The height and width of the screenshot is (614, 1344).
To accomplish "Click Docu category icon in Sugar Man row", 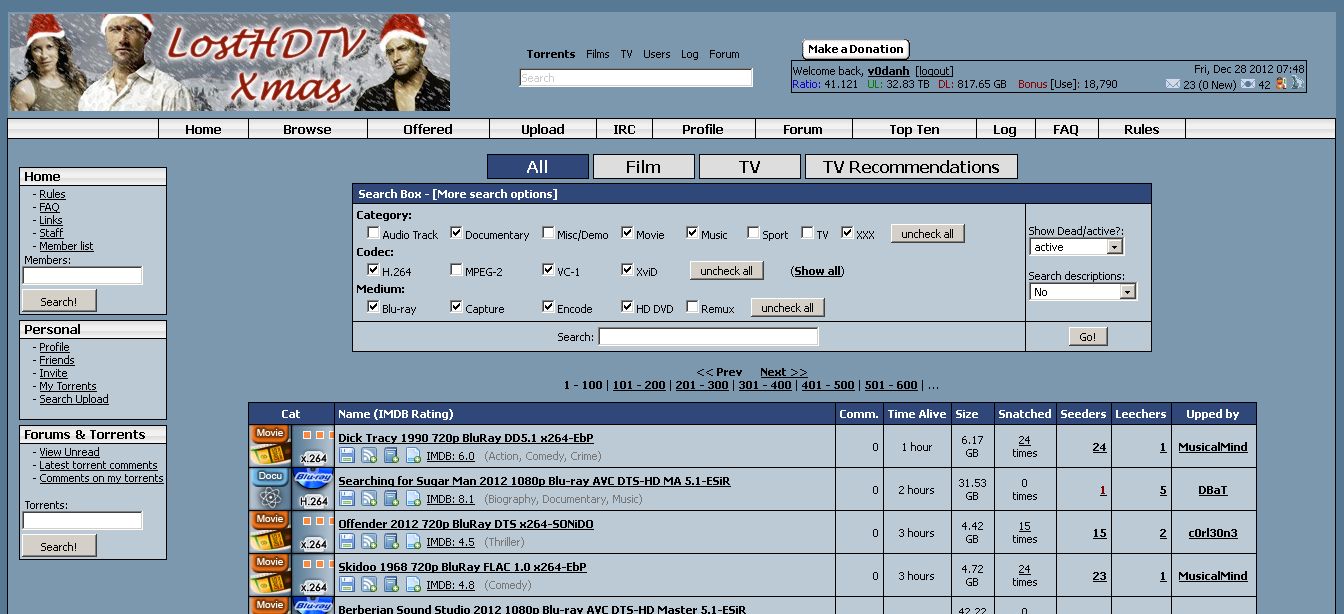I will pos(270,489).
